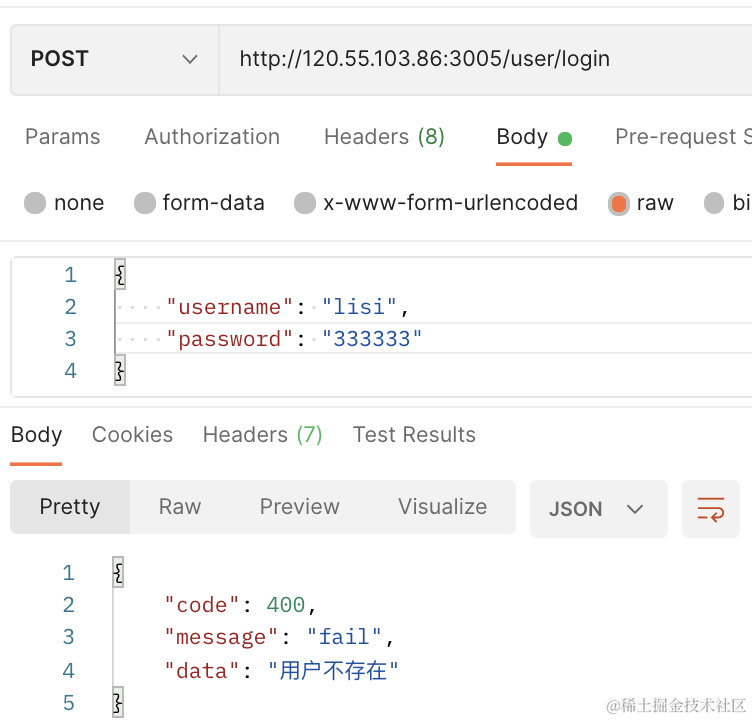The image size is (752, 720).
Task: Click the request URL input field
Action: tap(480, 59)
